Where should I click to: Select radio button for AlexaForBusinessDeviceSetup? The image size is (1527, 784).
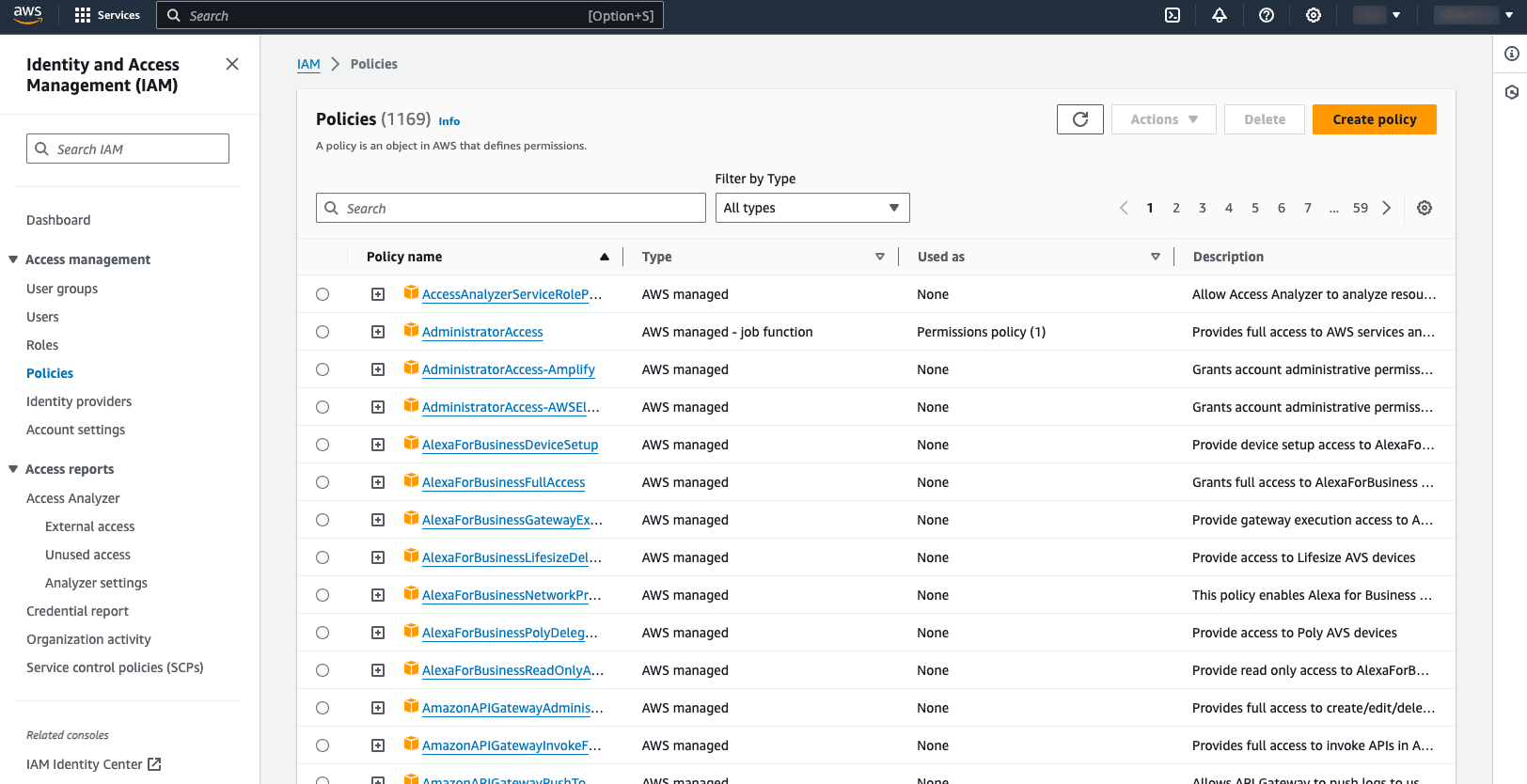coord(323,445)
